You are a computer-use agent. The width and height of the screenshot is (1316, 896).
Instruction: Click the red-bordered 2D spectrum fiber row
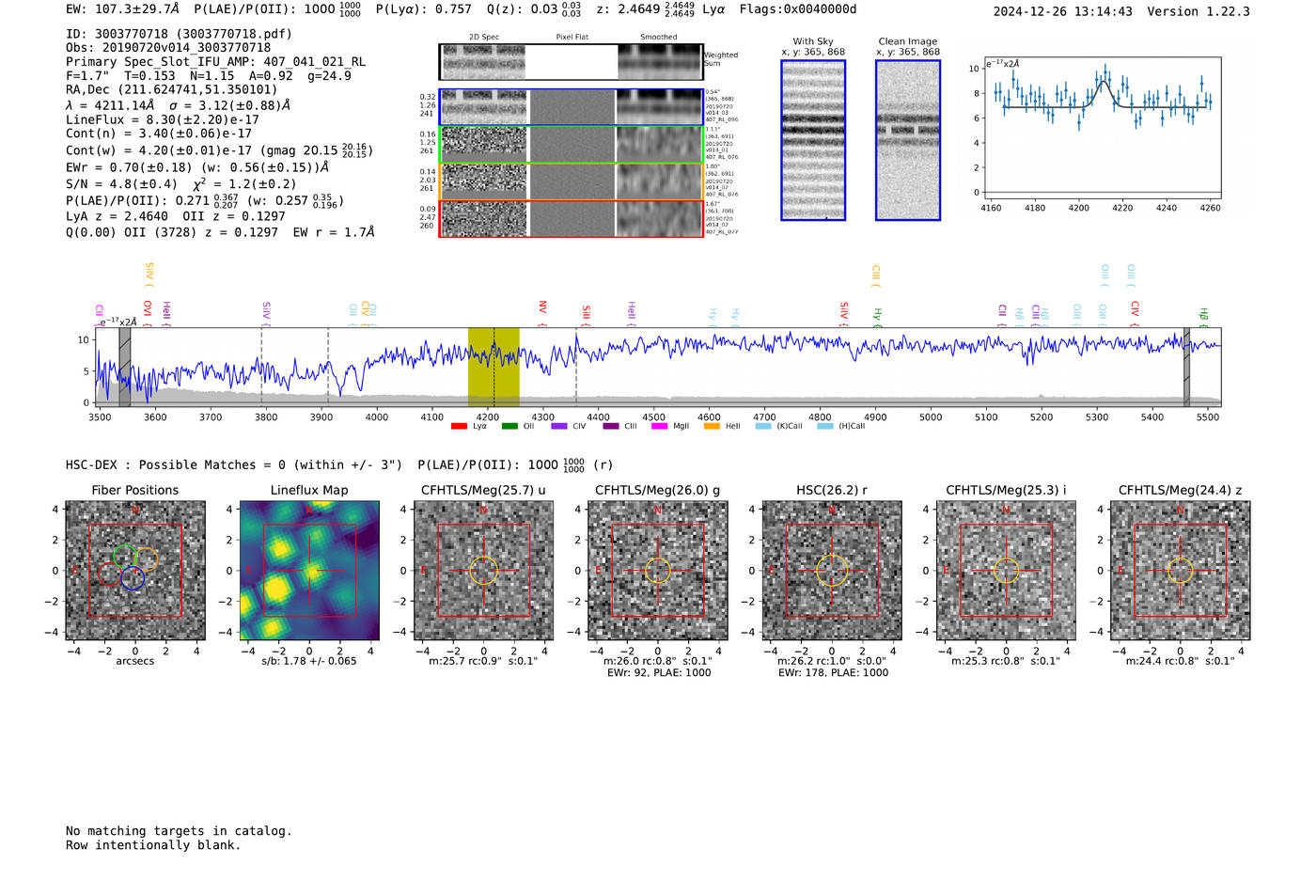click(571, 218)
